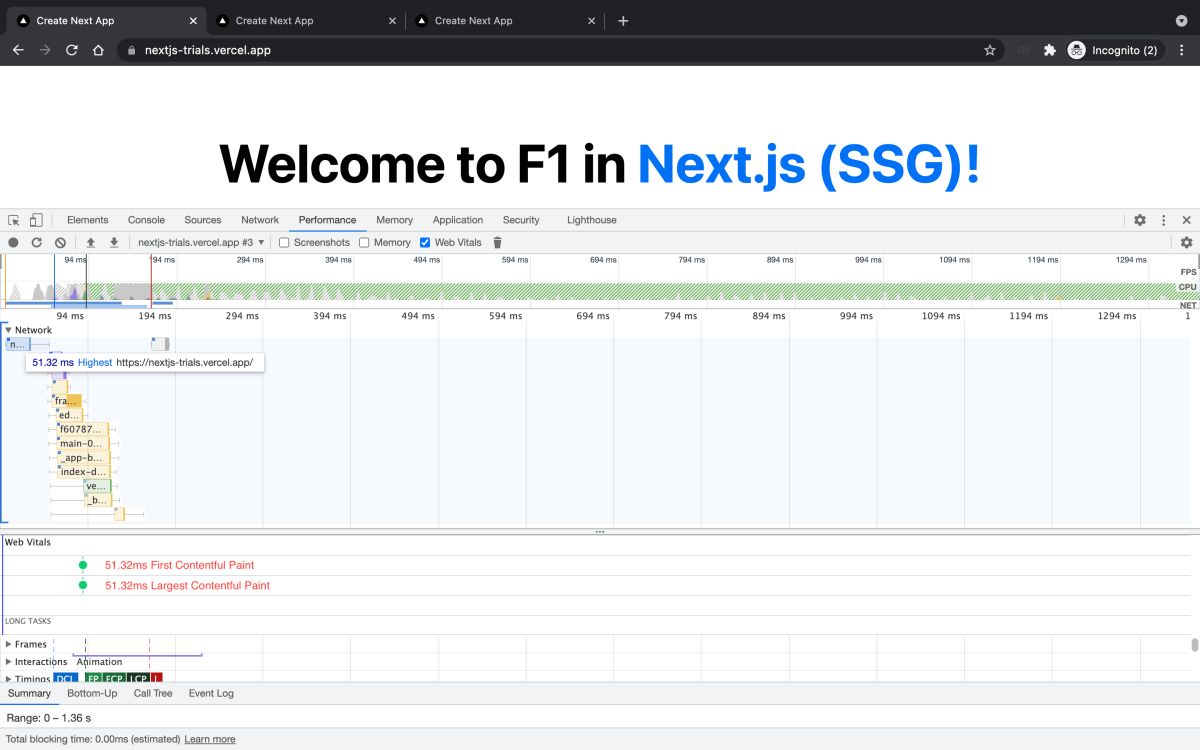Toggle the device toolbar icon
The height and width of the screenshot is (750, 1200).
click(36, 220)
